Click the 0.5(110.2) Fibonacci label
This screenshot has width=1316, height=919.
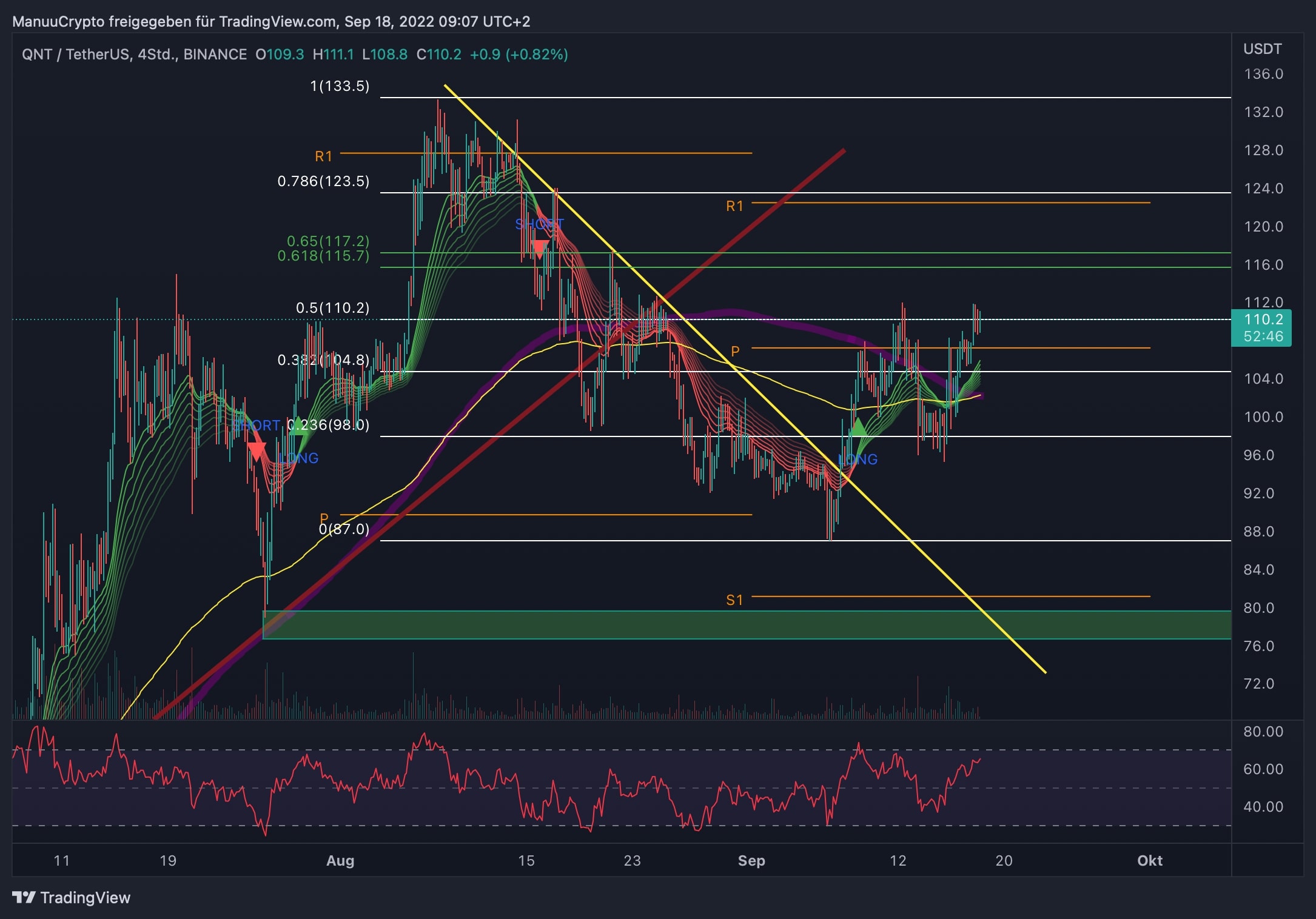(x=332, y=308)
